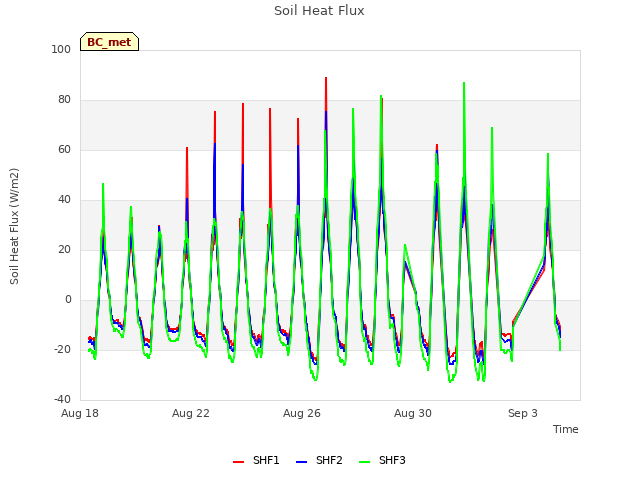Select the BC_met annotation label
The height and width of the screenshot is (480, 640).
coord(109,42)
